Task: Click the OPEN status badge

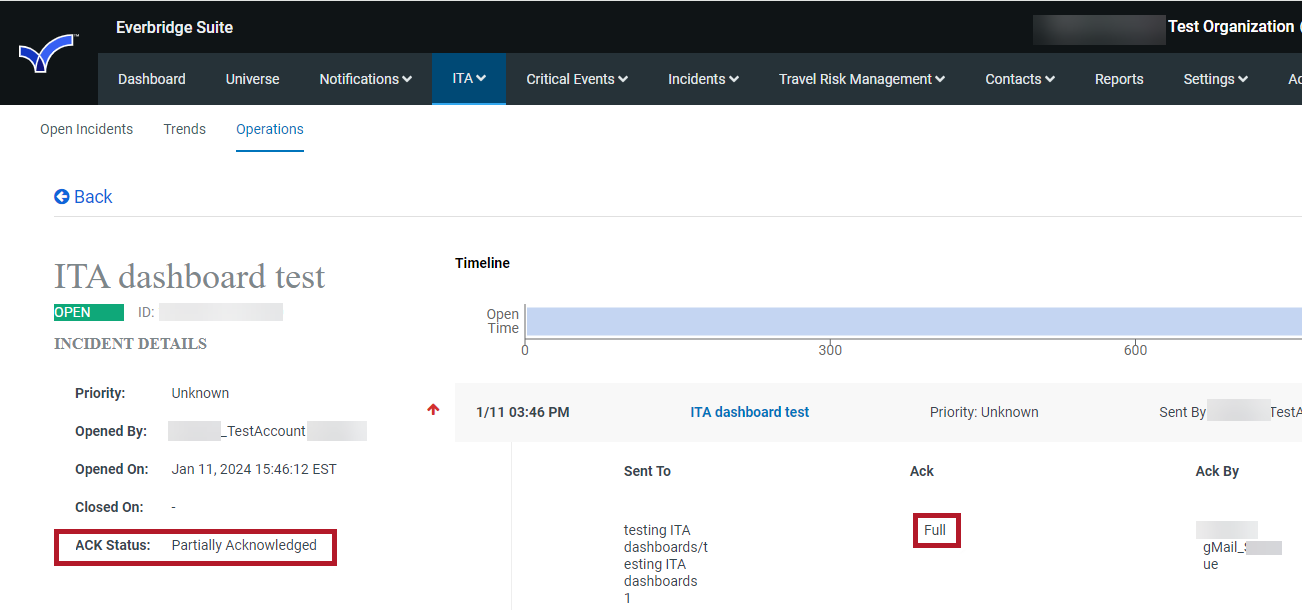Action: 89,313
